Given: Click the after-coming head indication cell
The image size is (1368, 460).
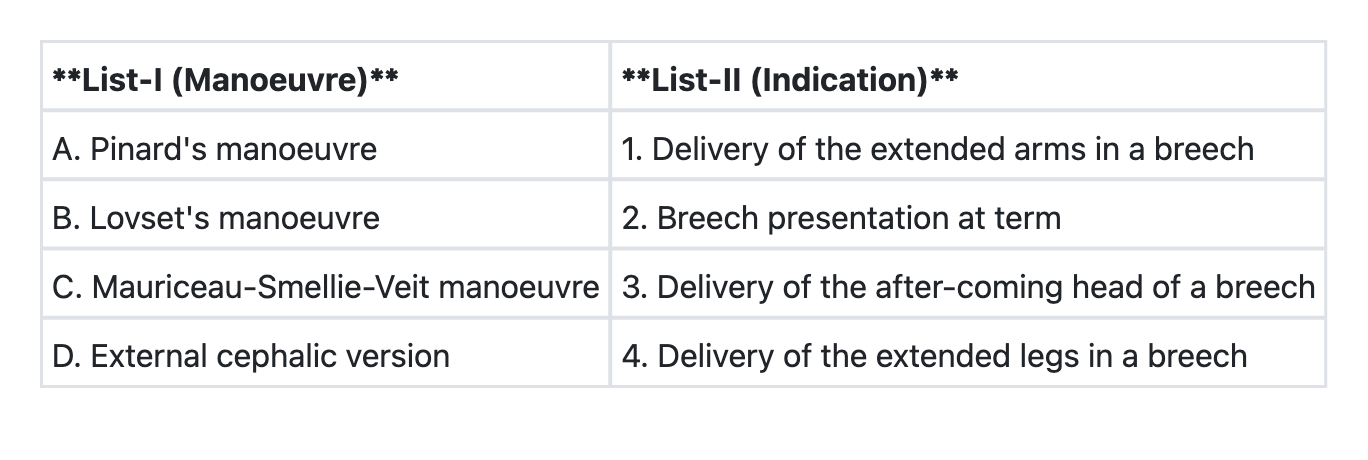Looking at the screenshot, I should 967,287.
